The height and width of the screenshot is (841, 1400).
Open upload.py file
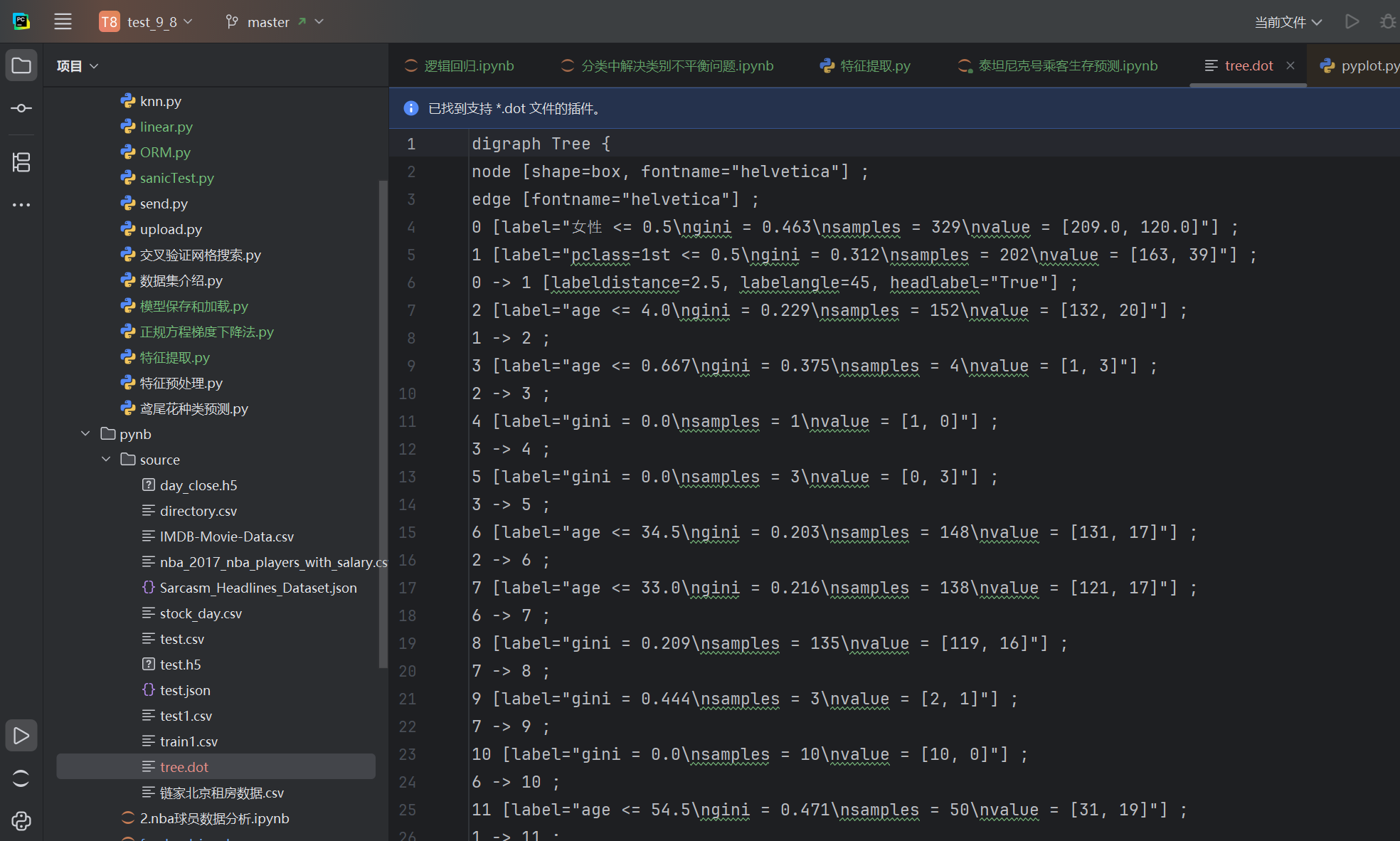(171, 229)
